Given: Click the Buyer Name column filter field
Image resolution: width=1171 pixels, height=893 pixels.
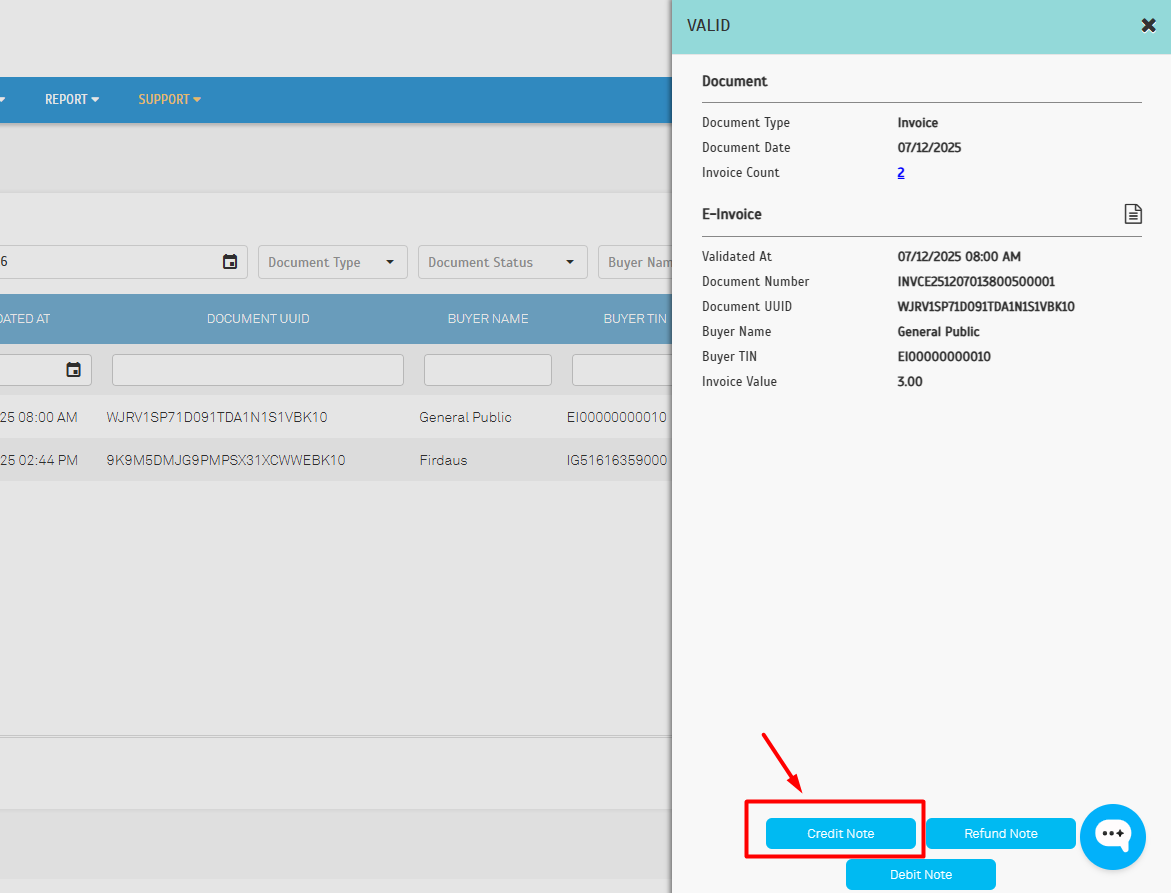Looking at the screenshot, I should click(x=487, y=370).
